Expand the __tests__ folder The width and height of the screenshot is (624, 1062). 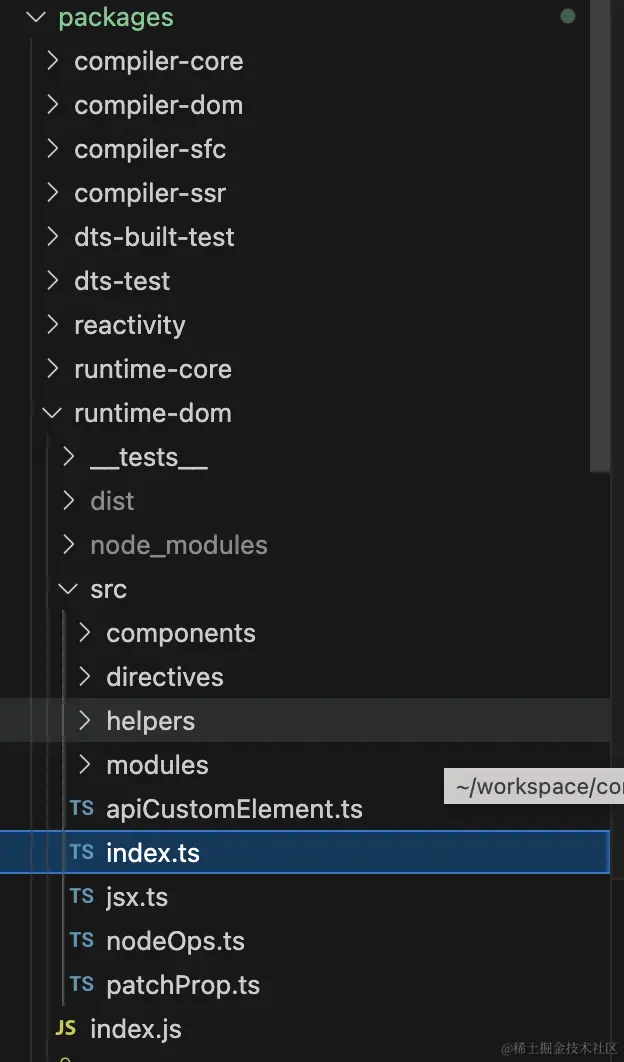pos(68,457)
